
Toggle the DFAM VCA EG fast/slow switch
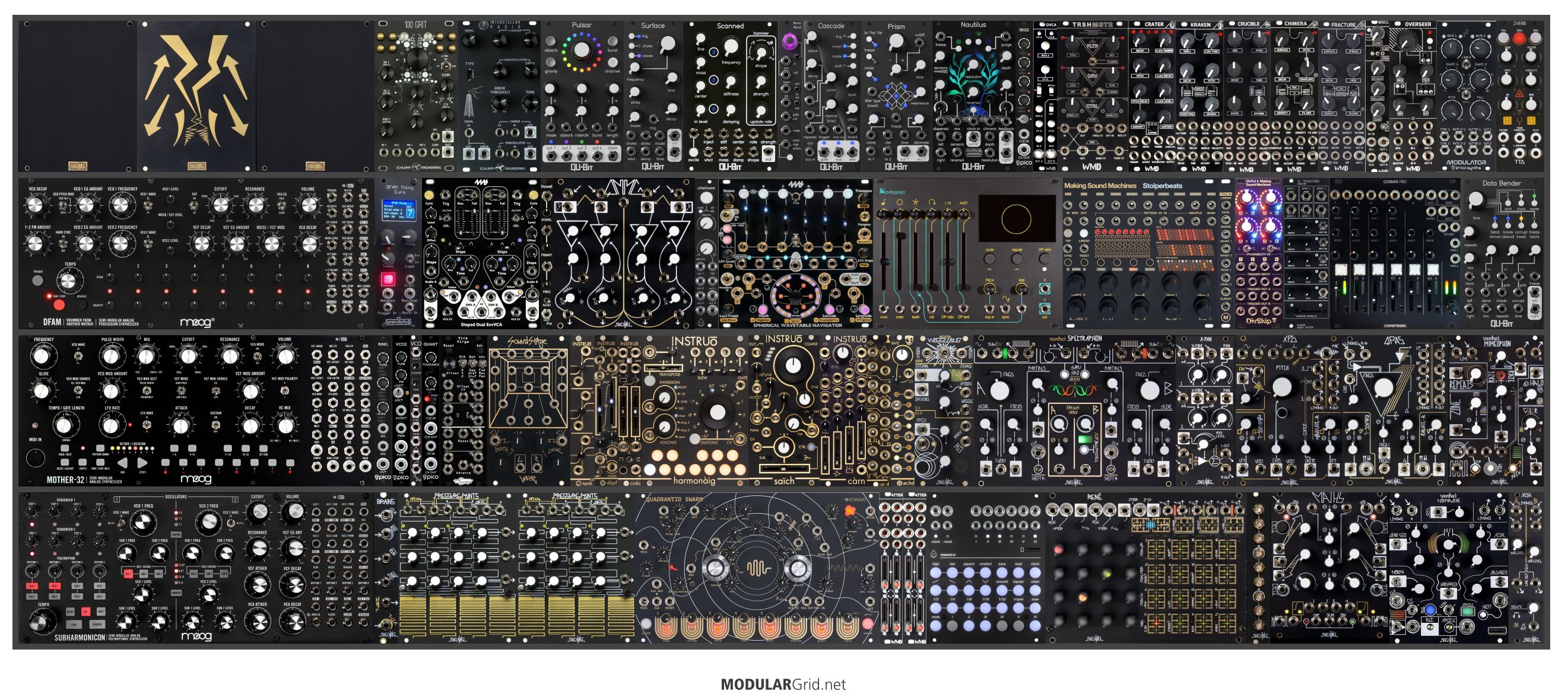coord(282,206)
